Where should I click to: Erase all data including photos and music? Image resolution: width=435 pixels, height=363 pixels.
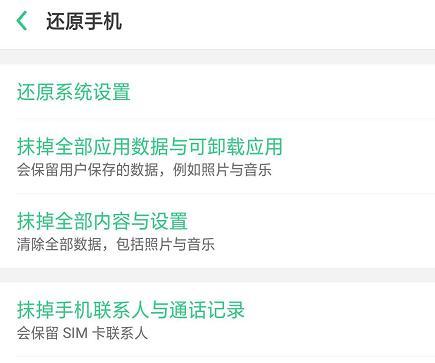tap(217, 231)
